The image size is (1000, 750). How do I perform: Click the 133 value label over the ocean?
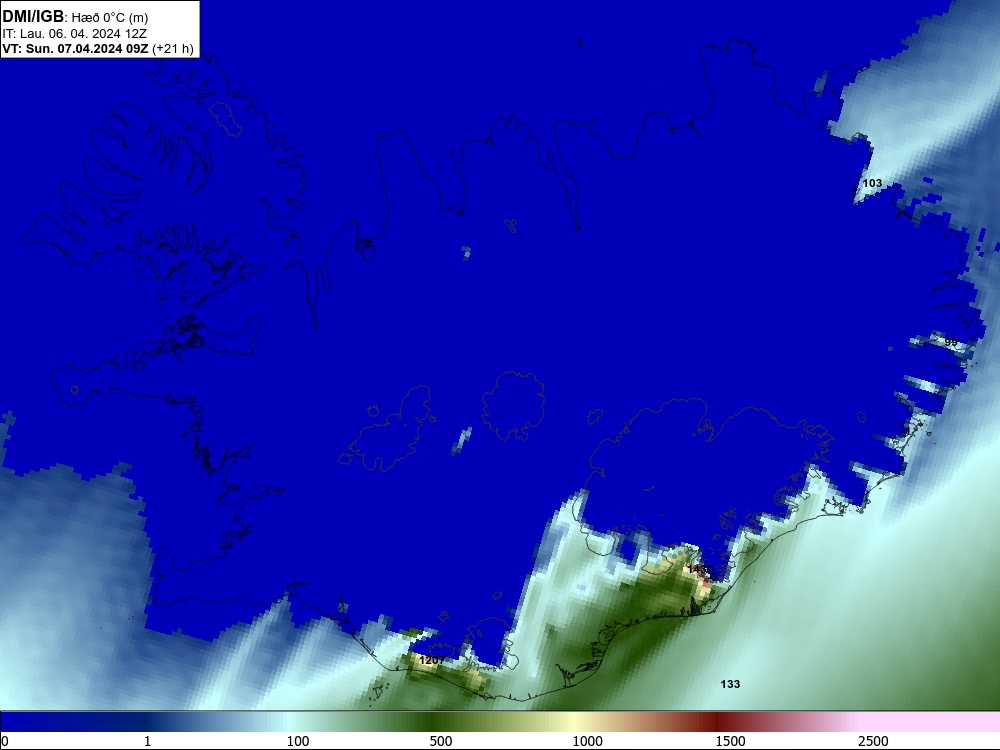730,684
